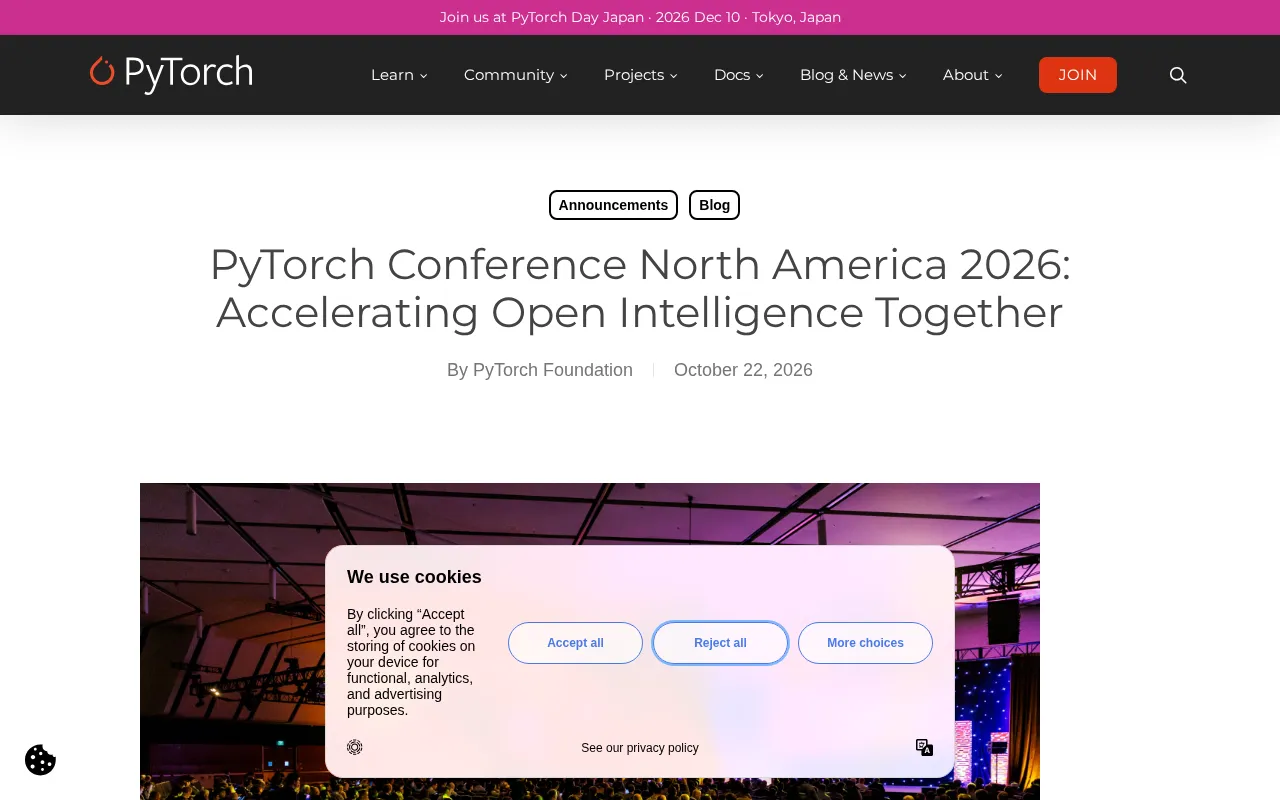Screen dimensions: 1280x800
Task: Expand the Docs menu
Action: pos(738,75)
